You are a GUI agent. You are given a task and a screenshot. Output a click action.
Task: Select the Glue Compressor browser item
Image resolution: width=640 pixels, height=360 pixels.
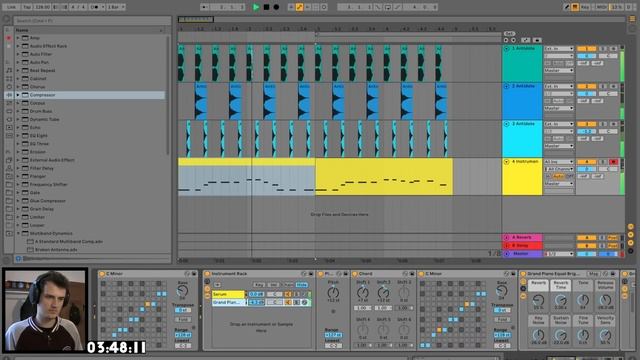47,201
